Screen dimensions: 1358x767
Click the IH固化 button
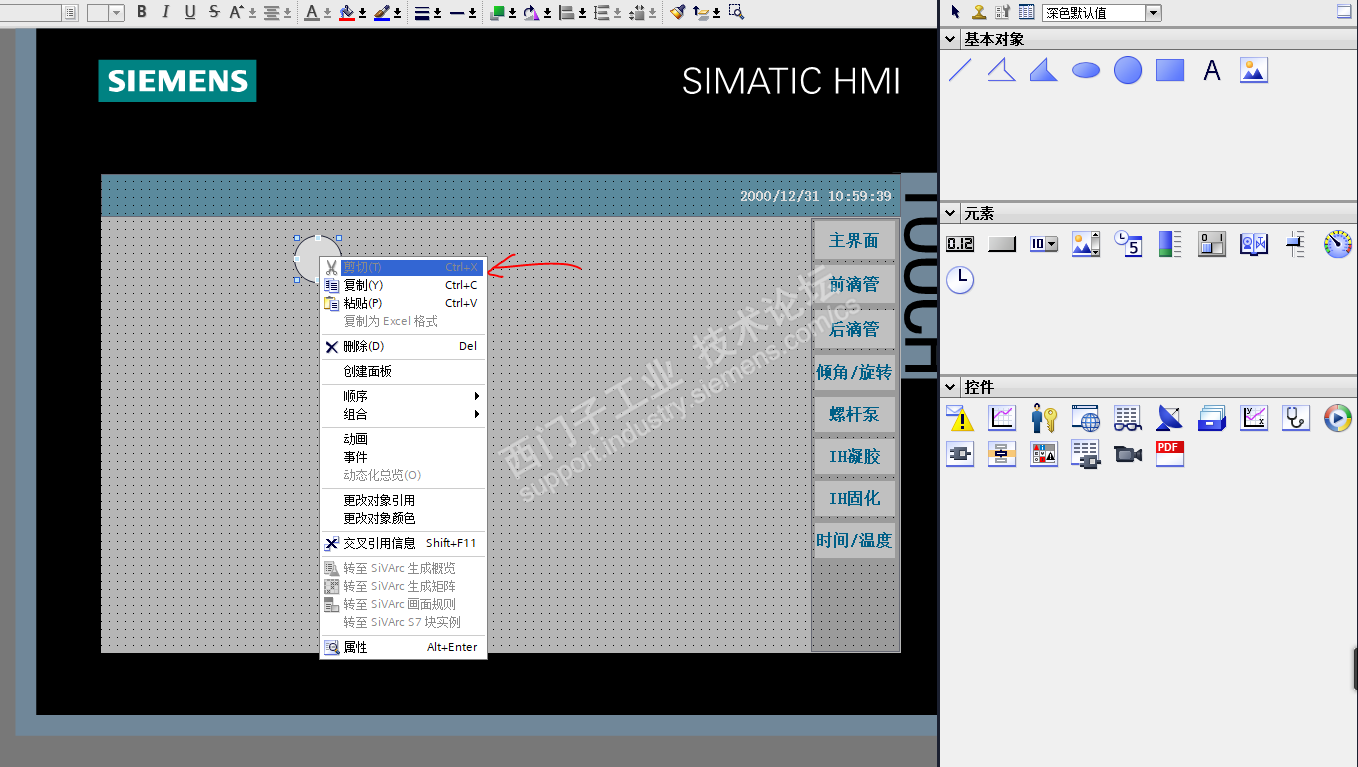(854, 498)
